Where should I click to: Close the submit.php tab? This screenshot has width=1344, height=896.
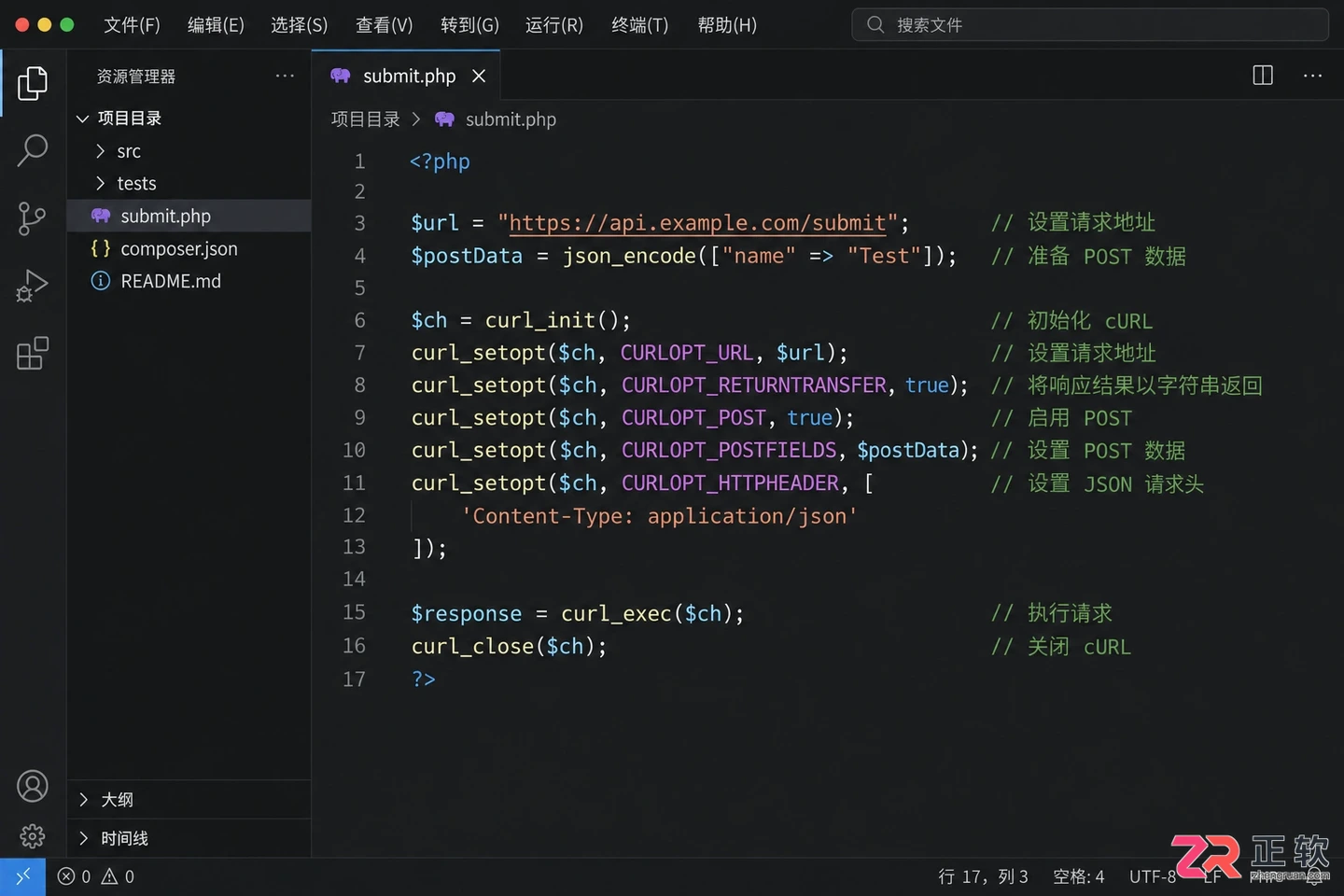(479, 76)
